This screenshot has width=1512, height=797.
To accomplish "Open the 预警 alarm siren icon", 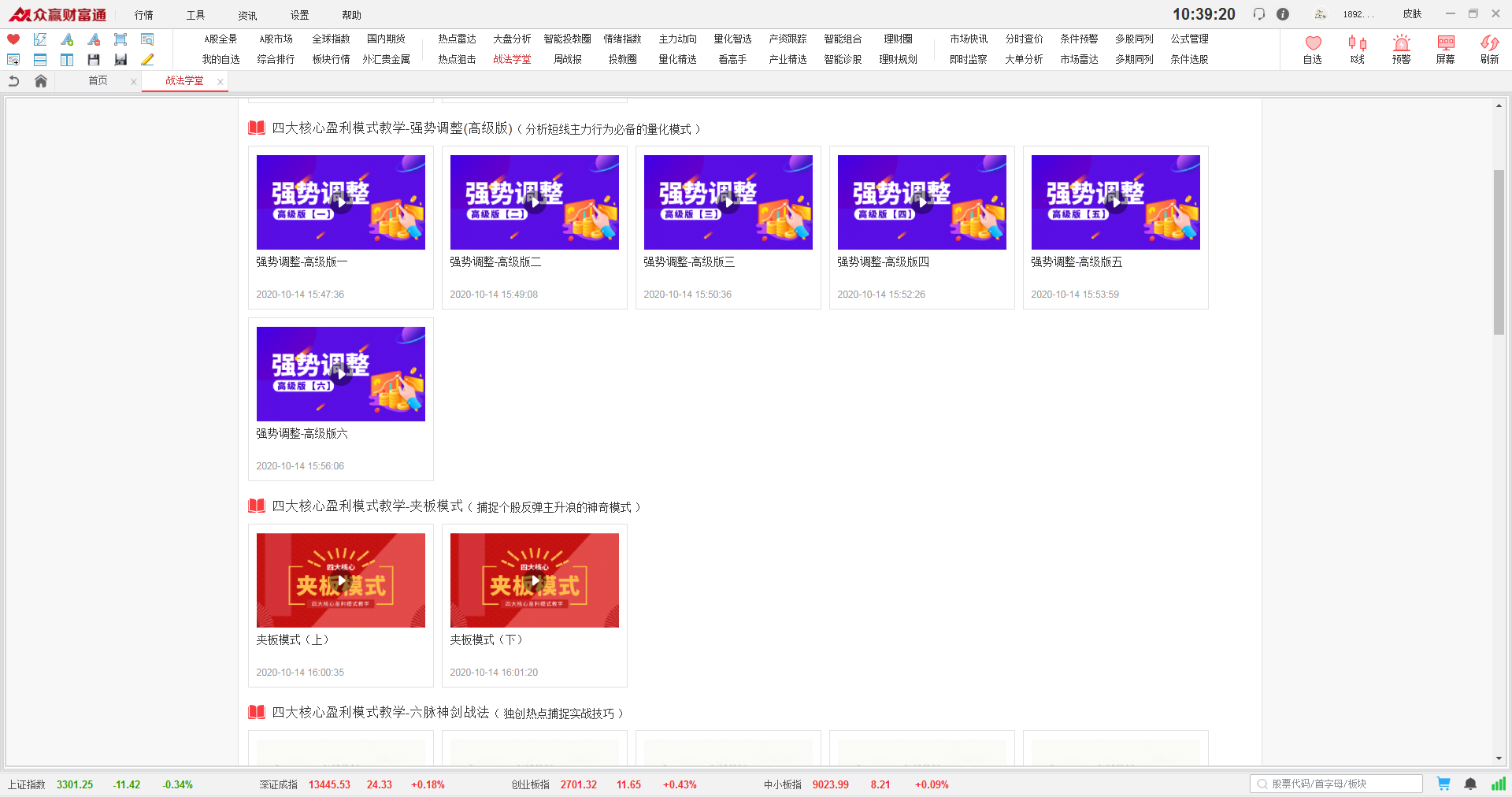I will click(x=1401, y=49).
